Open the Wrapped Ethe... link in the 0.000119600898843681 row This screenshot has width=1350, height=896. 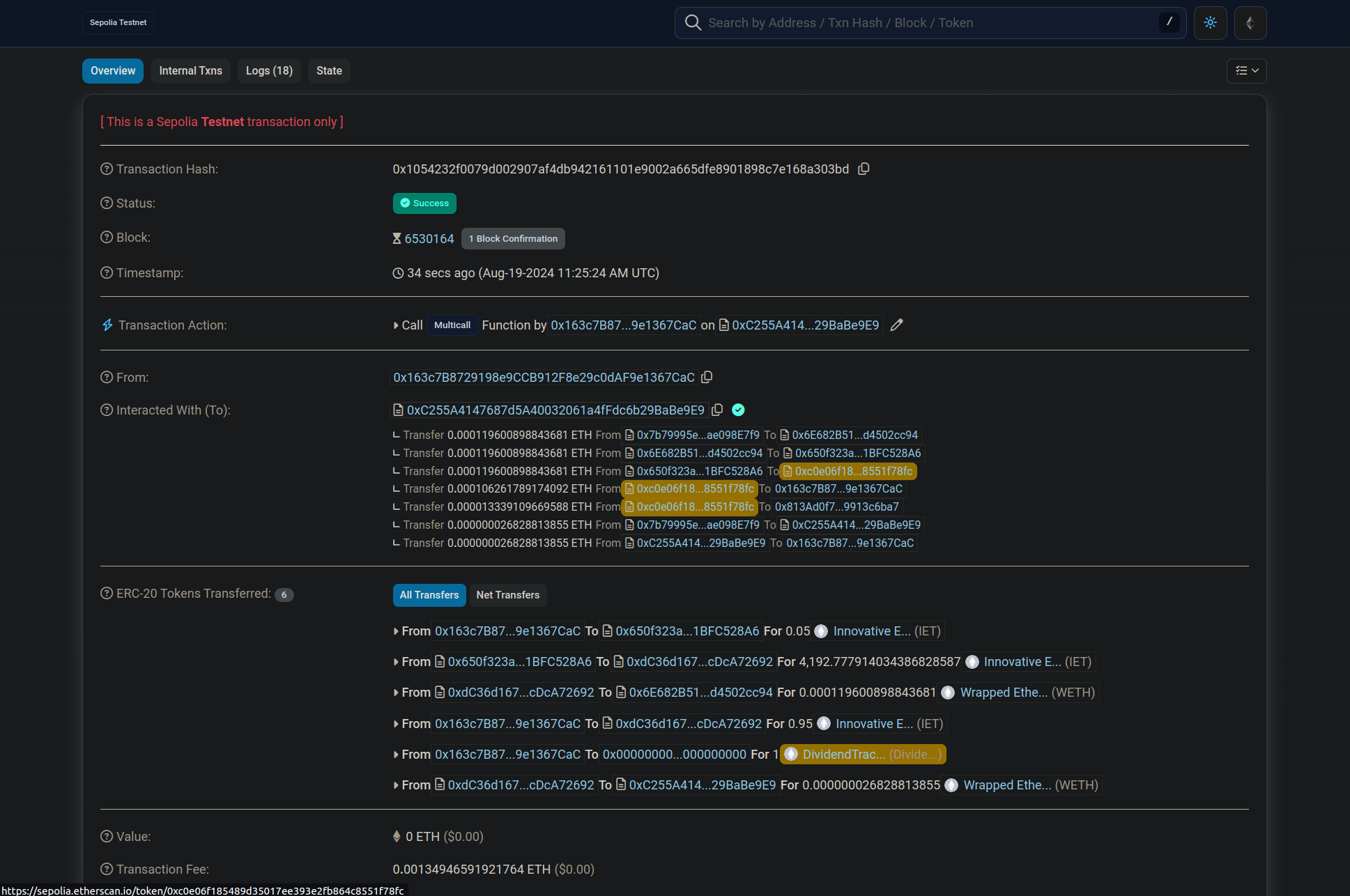point(1004,693)
